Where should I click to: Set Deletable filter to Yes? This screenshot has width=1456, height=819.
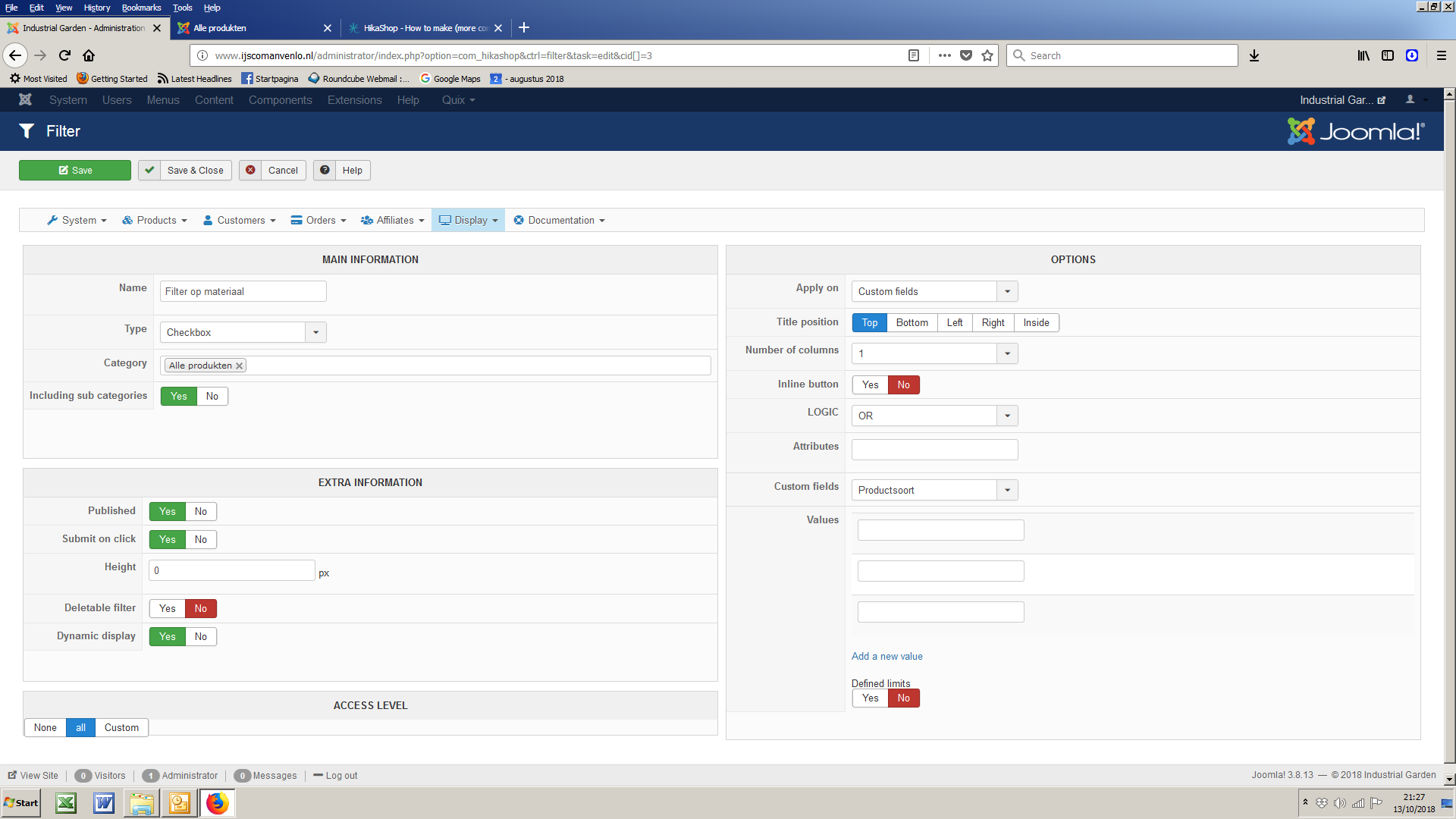coord(167,608)
